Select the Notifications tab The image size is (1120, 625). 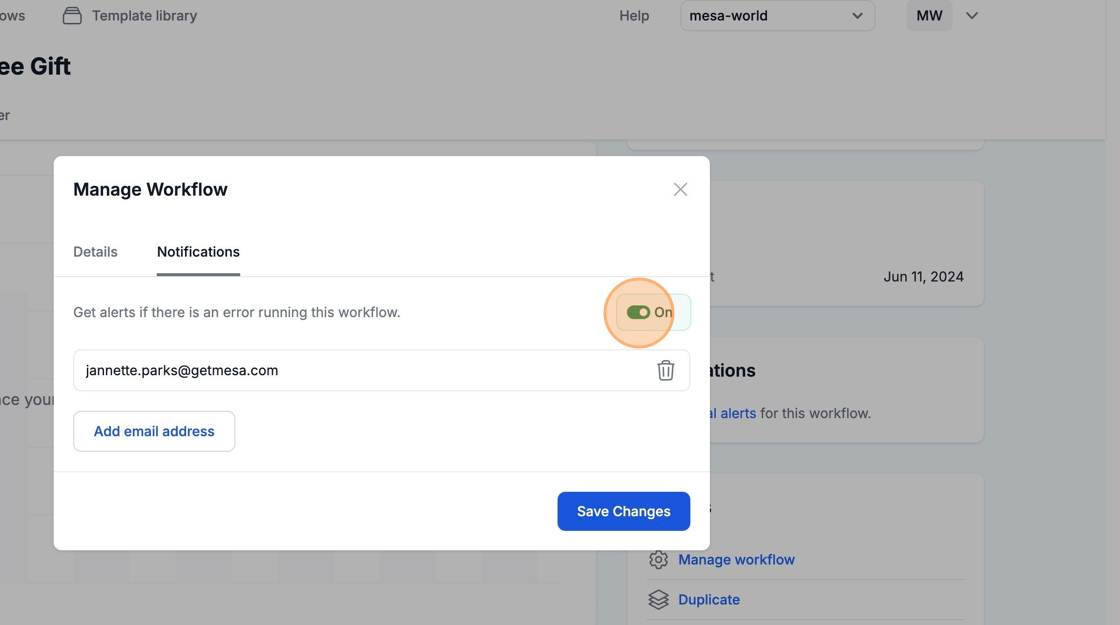coord(198,252)
